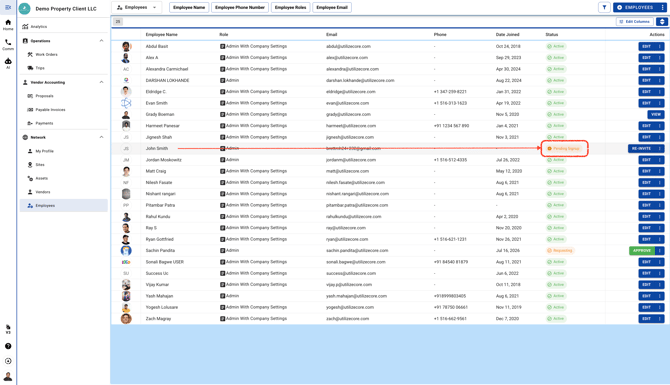Image resolution: width=670 pixels, height=385 pixels.
Task: Click EDIT for Evan Smith
Action: coord(647,103)
